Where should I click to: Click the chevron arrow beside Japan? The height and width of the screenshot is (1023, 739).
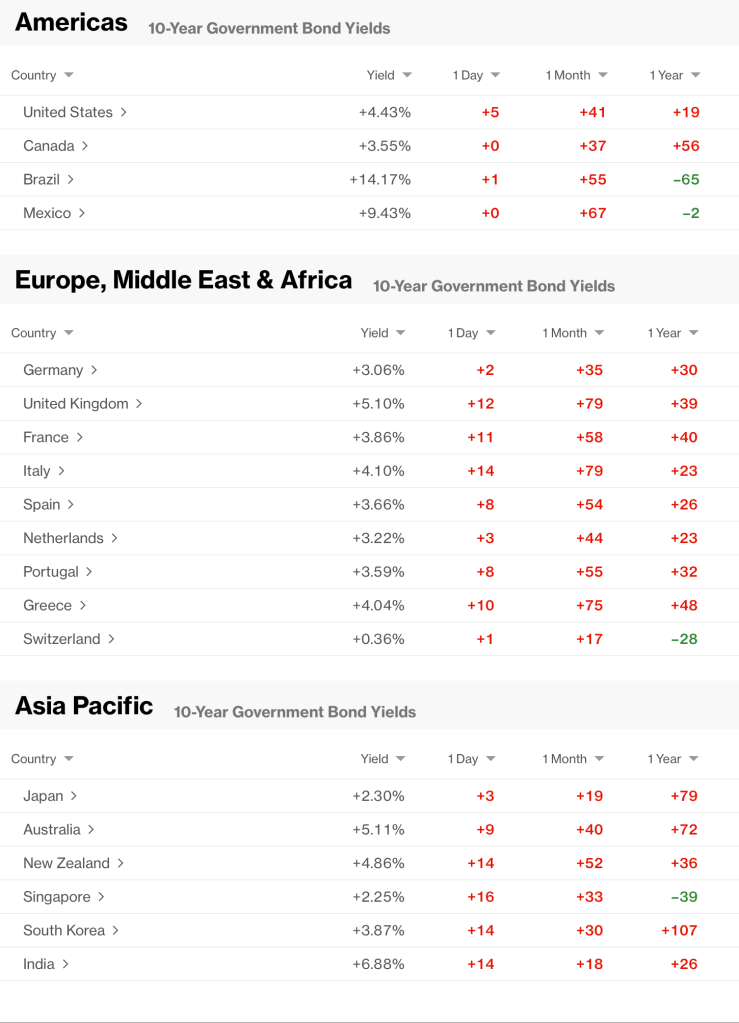(74, 796)
